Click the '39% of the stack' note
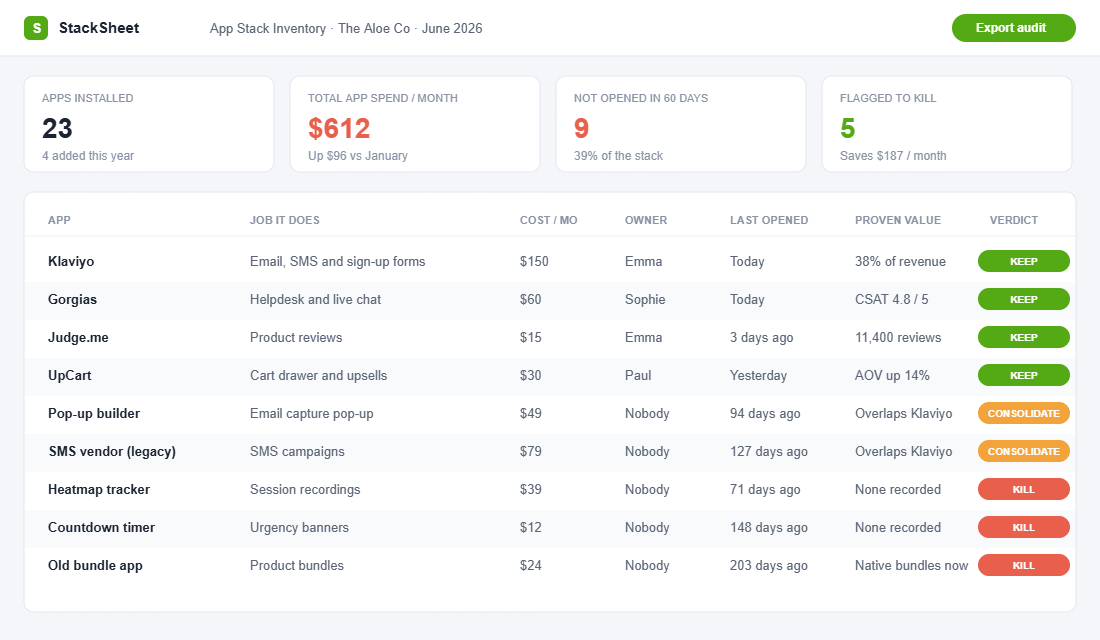 tap(618, 156)
